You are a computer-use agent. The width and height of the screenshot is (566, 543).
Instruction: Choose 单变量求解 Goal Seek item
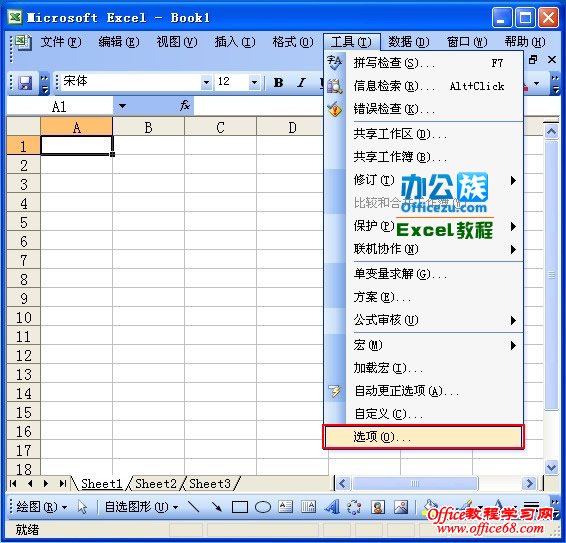coord(423,274)
